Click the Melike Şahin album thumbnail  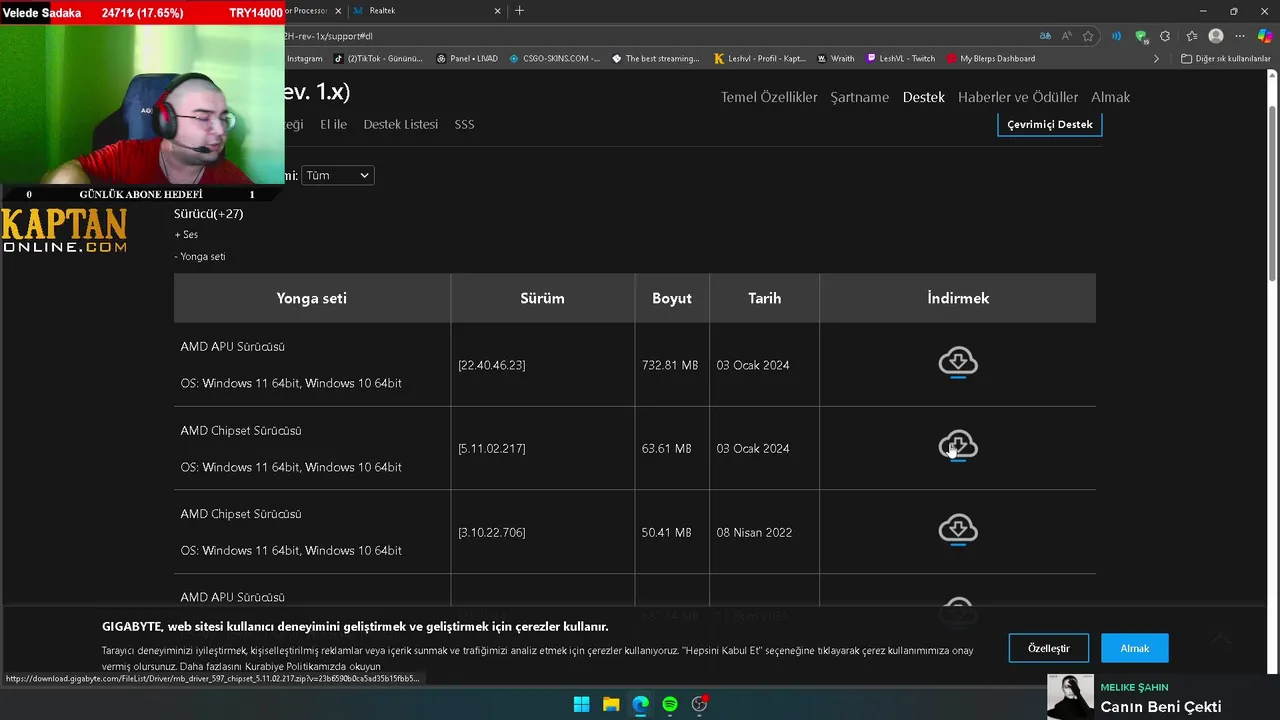click(x=1070, y=697)
